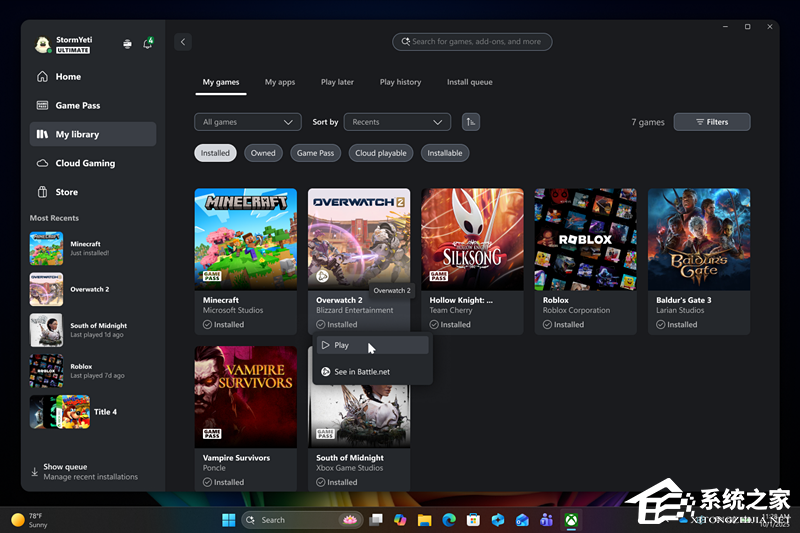This screenshot has height=533, width=800.
Task: Toggle the sort order direction icon
Action: coord(470,122)
